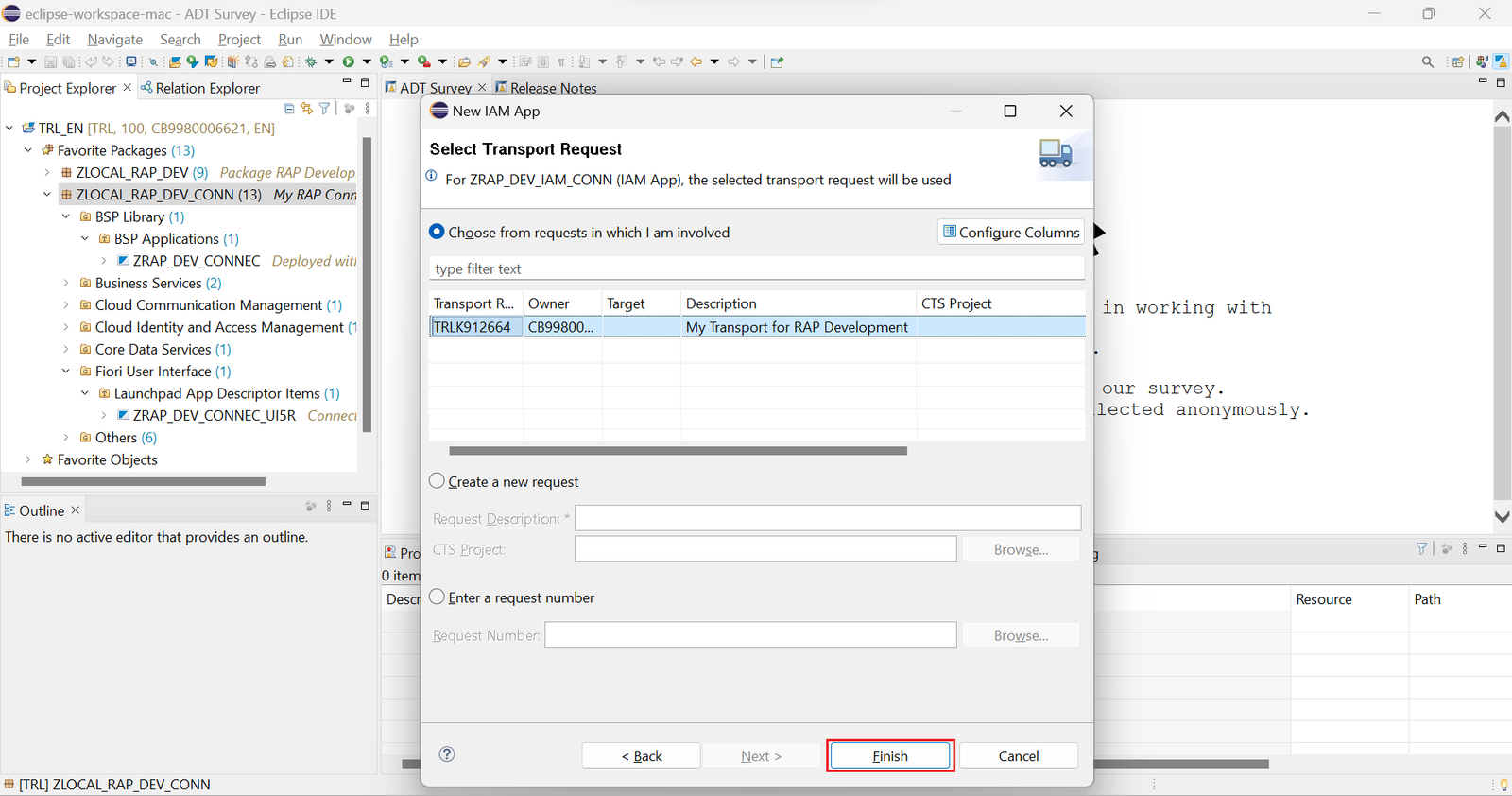This screenshot has width=1512, height=796.
Task: Click the Problems view filter icon
Action: pyautogui.click(x=1421, y=548)
